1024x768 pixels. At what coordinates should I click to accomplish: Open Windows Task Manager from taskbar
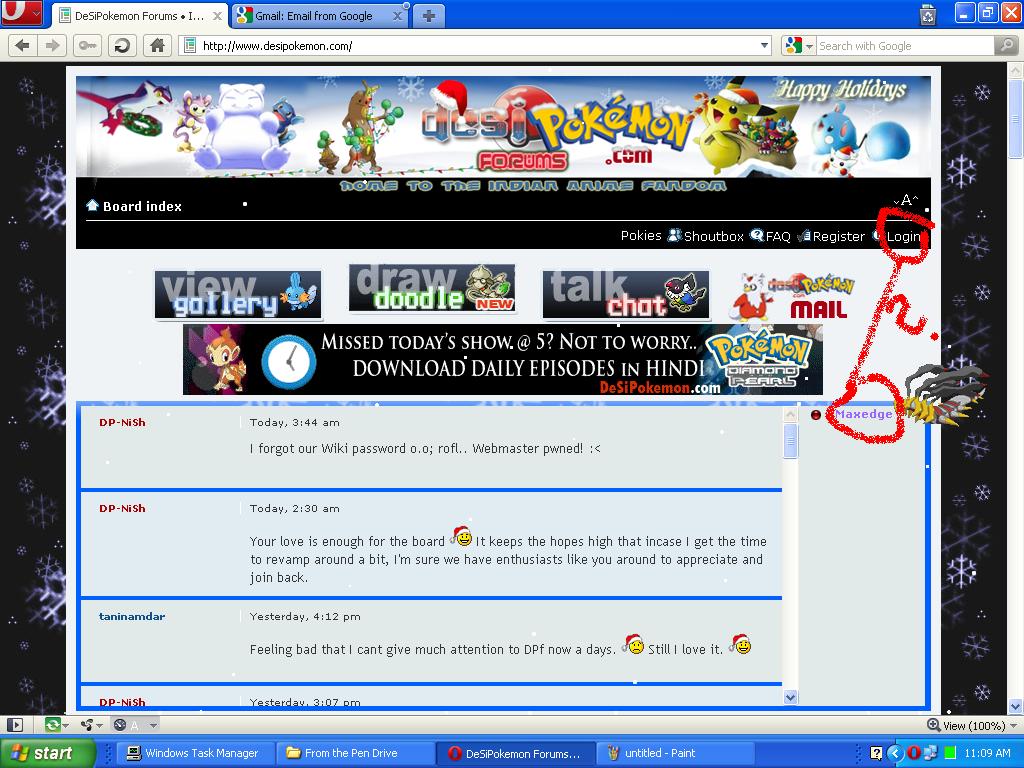click(192, 753)
